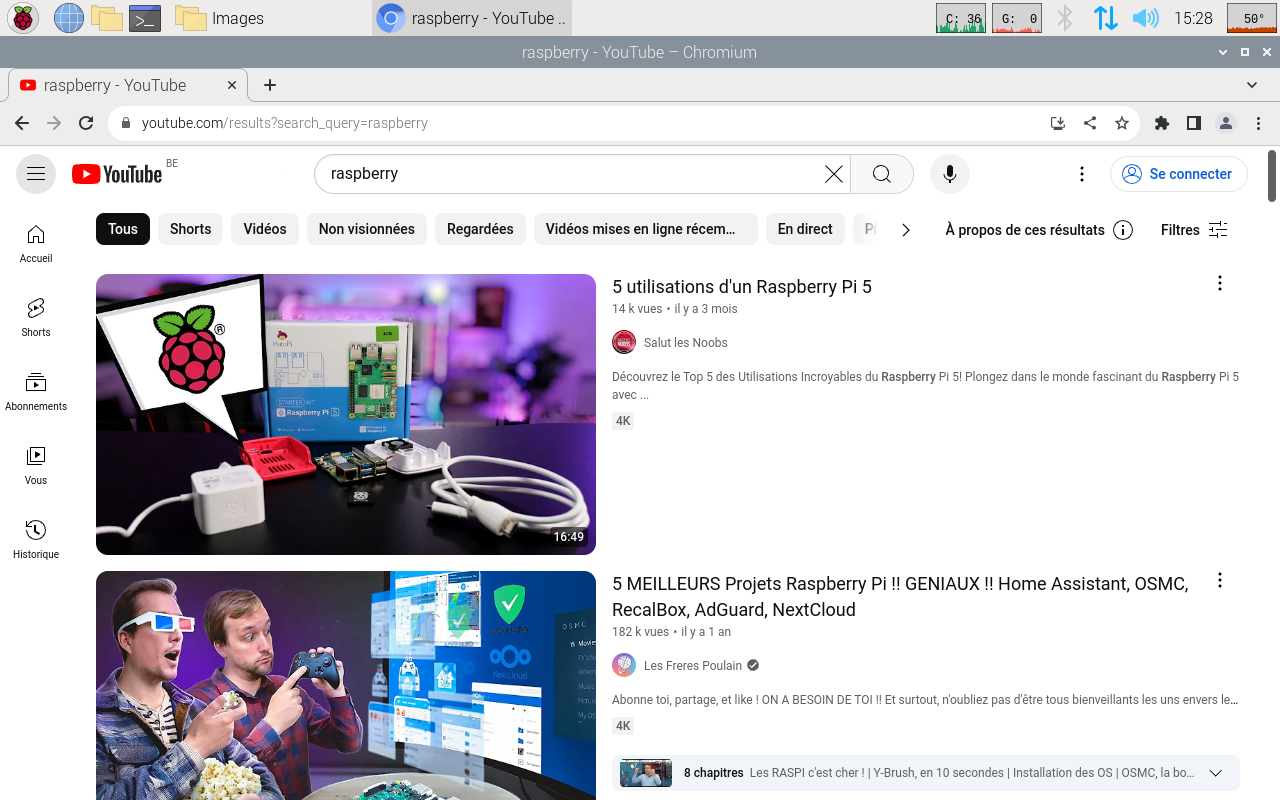Viewport: 1280px width, 800px height.
Task: Click the site info lock icon
Action: [125, 123]
